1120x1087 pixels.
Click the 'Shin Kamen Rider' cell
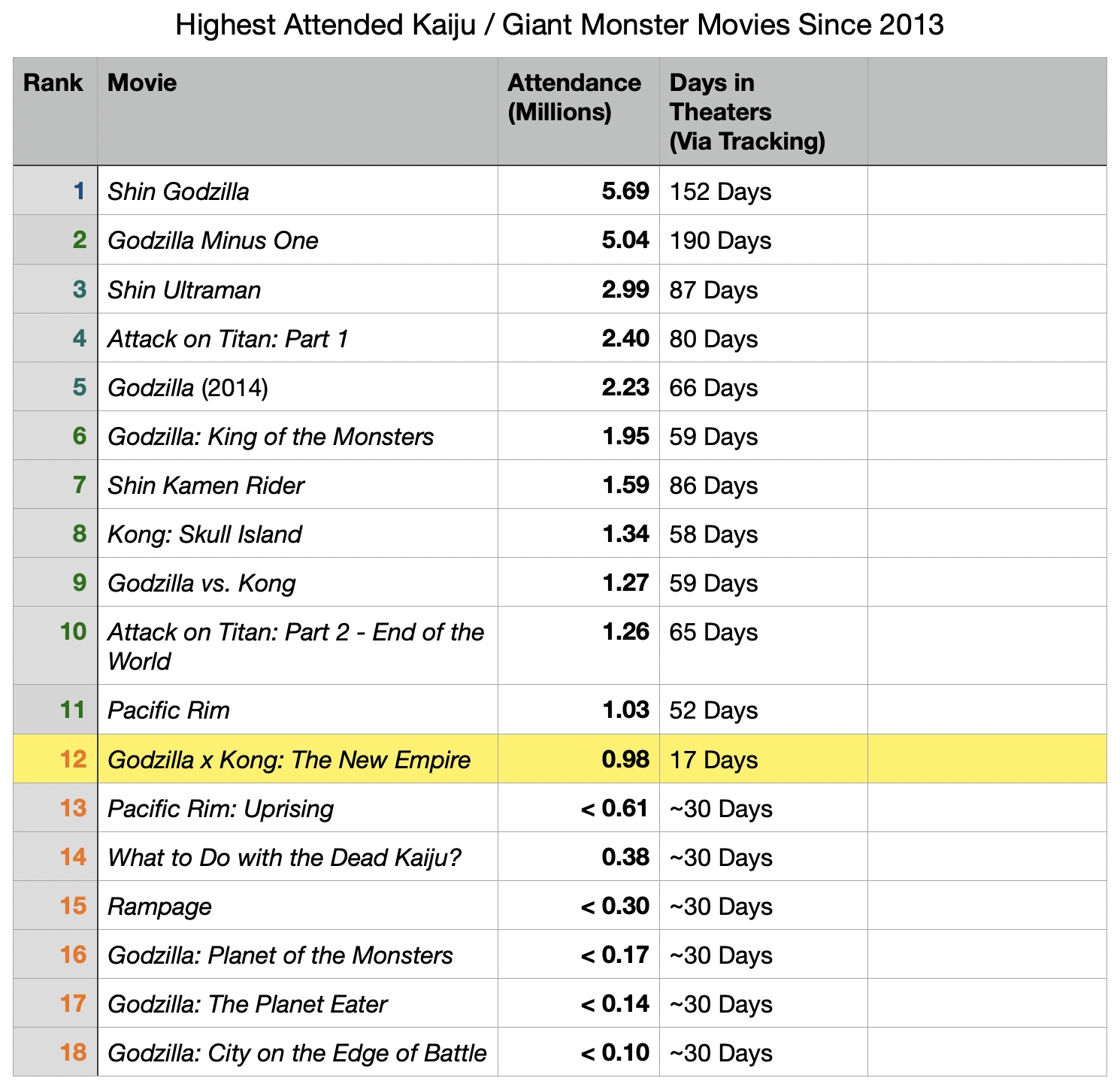point(298,484)
